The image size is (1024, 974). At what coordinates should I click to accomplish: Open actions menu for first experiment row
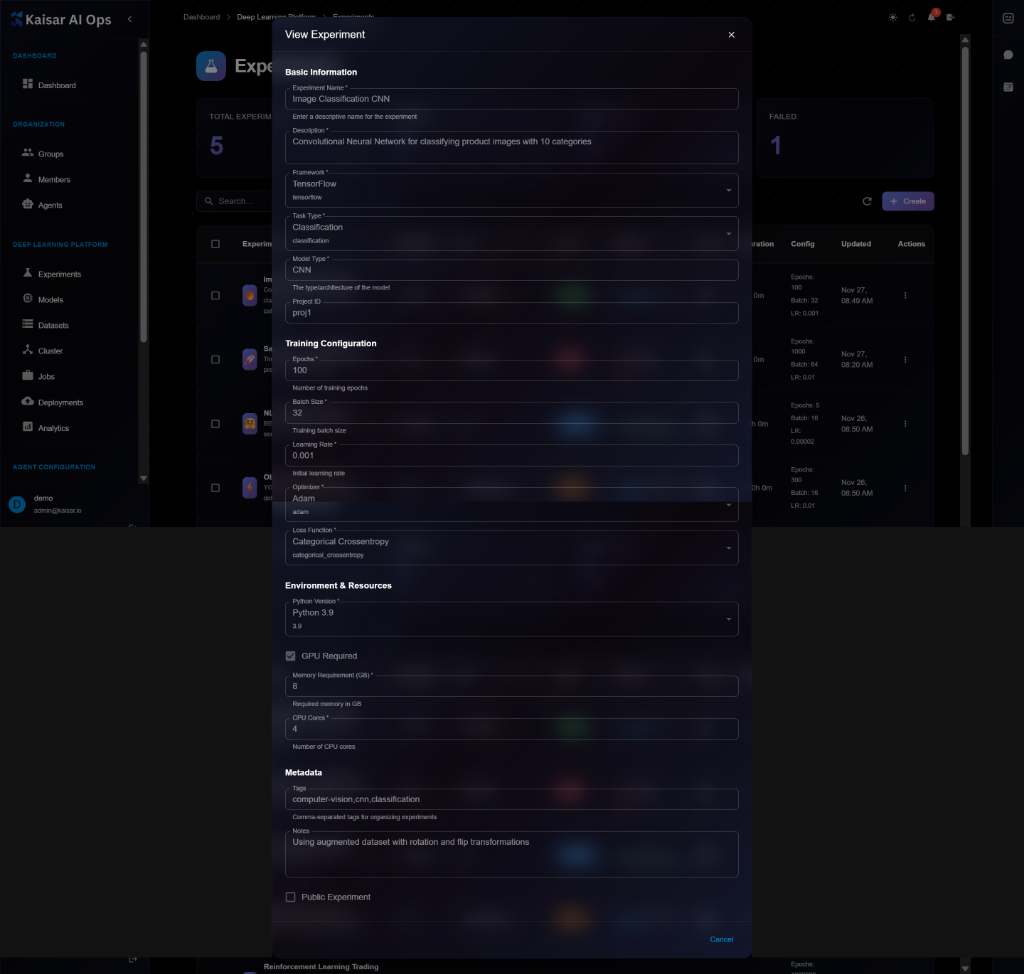905,295
